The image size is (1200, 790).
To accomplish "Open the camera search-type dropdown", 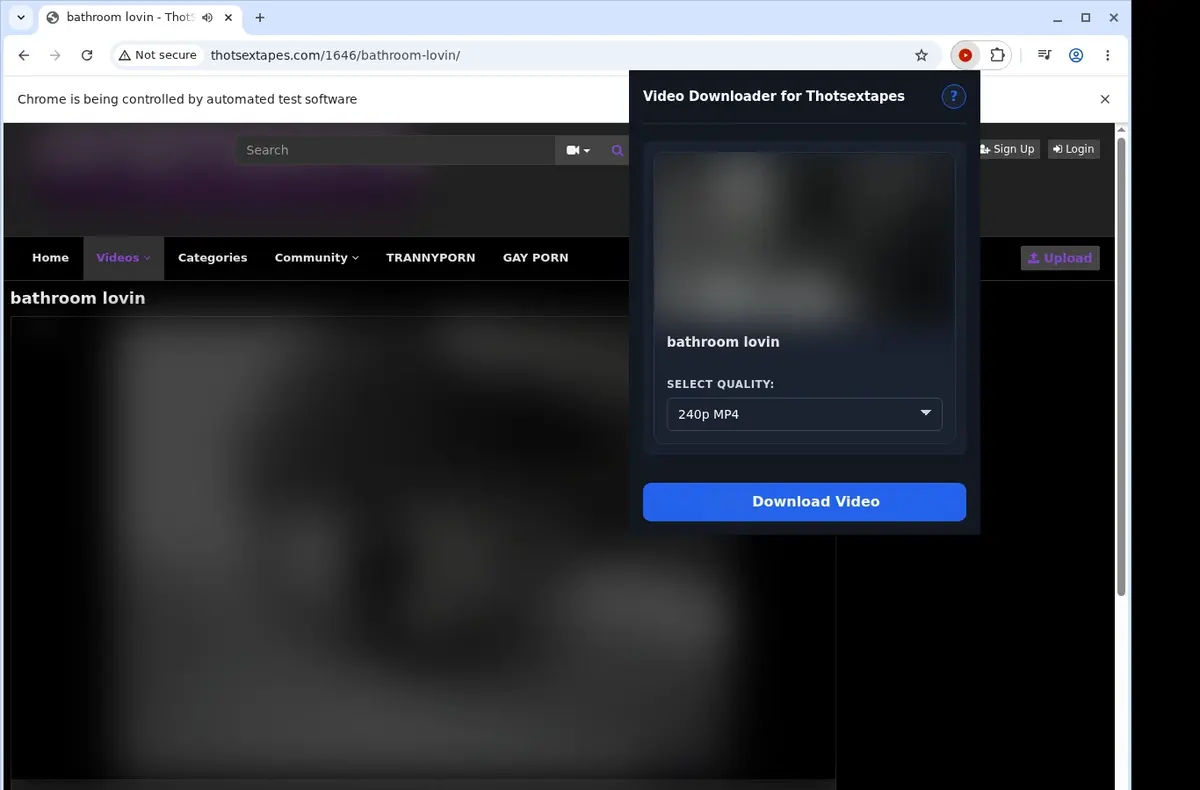I will 578,150.
